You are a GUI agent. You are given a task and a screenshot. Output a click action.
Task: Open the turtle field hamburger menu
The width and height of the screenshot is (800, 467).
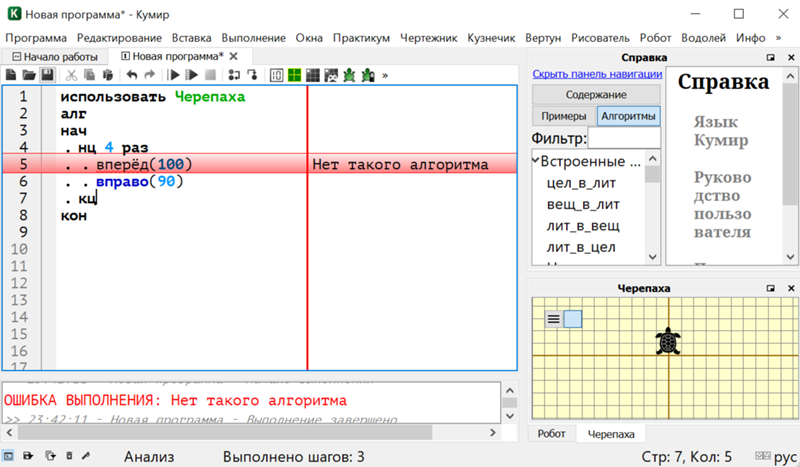(554, 319)
